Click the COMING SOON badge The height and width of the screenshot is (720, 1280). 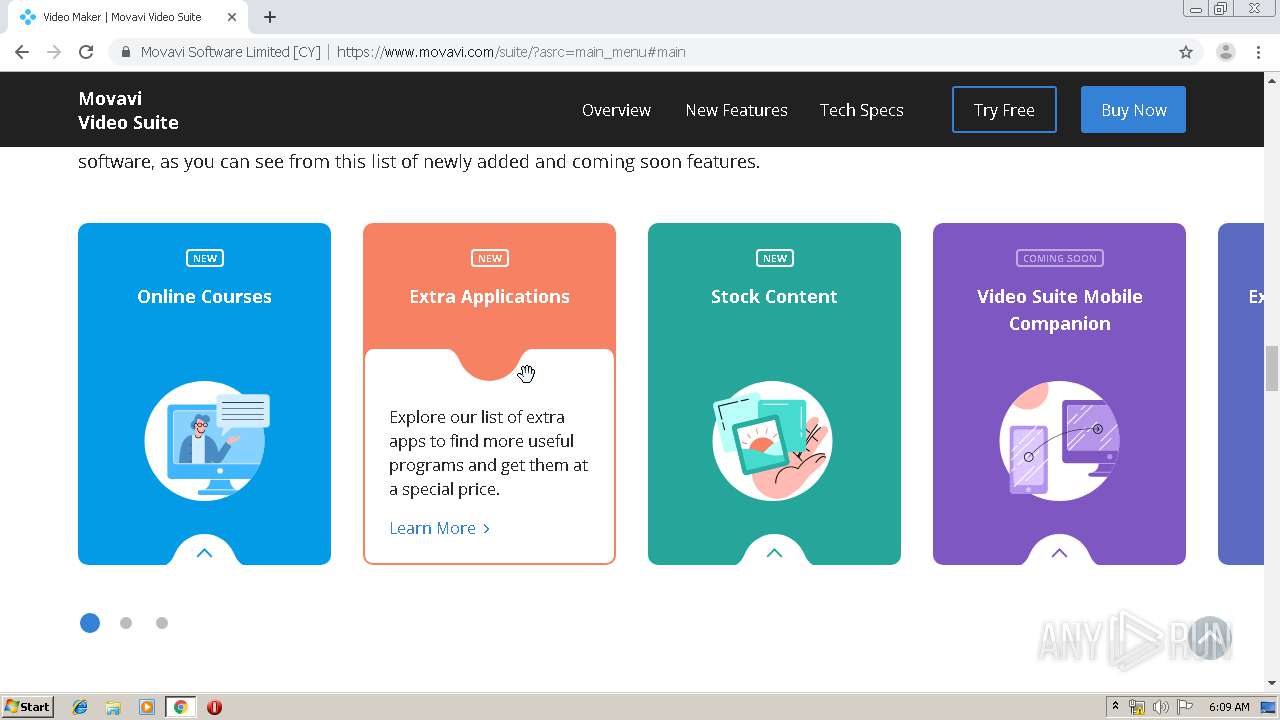(1059, 258)
